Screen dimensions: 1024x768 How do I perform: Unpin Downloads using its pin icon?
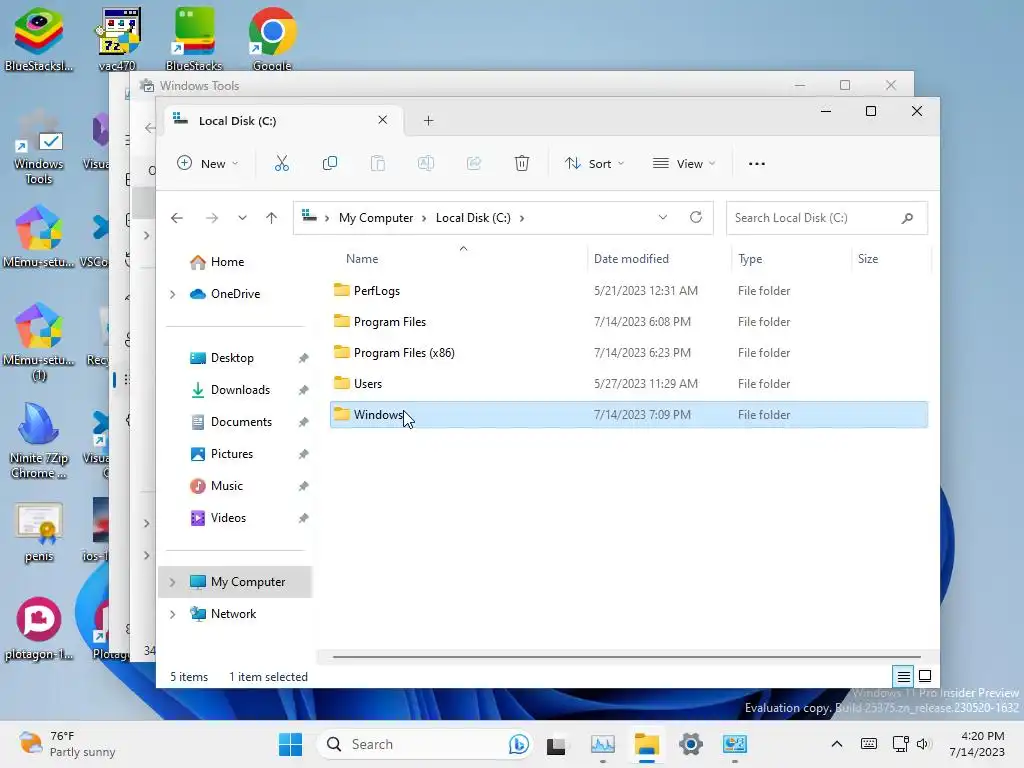click(x=304, y=390)
